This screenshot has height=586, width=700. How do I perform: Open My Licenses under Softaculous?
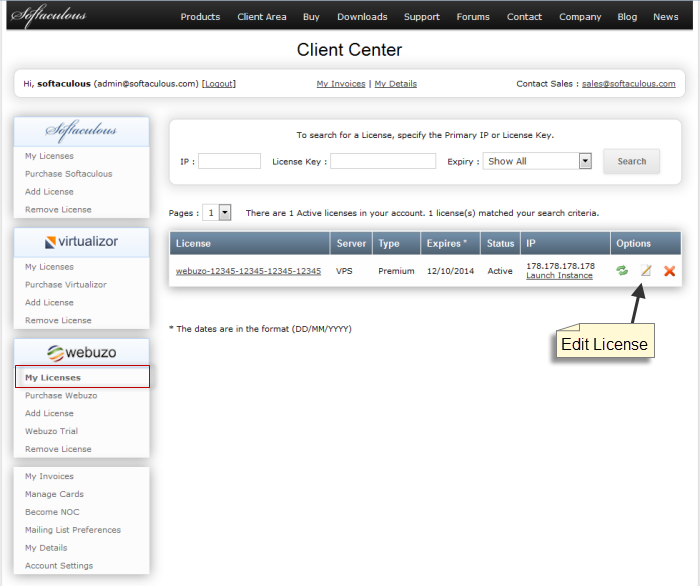tap(49, 156)
